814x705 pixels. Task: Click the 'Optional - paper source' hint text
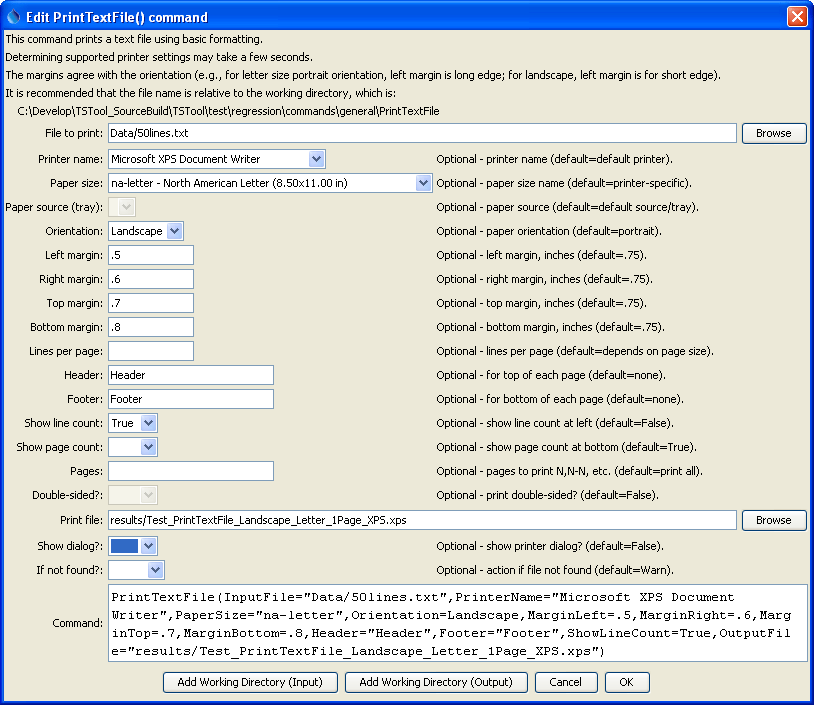567,207
